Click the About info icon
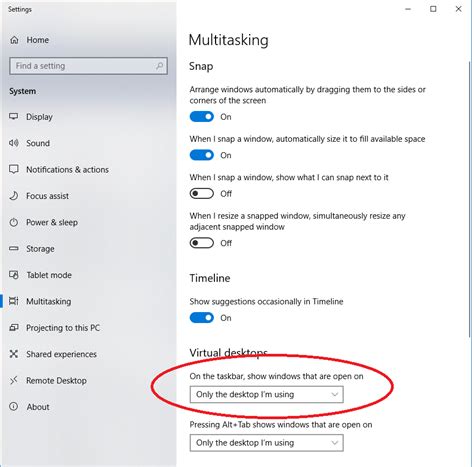Viewport: 474px width, 467px height. (14, 406)
